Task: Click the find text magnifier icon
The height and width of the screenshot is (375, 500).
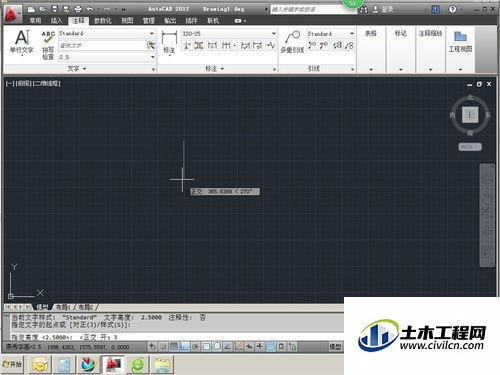Action: pyautogui.click(x=150, y=45)
